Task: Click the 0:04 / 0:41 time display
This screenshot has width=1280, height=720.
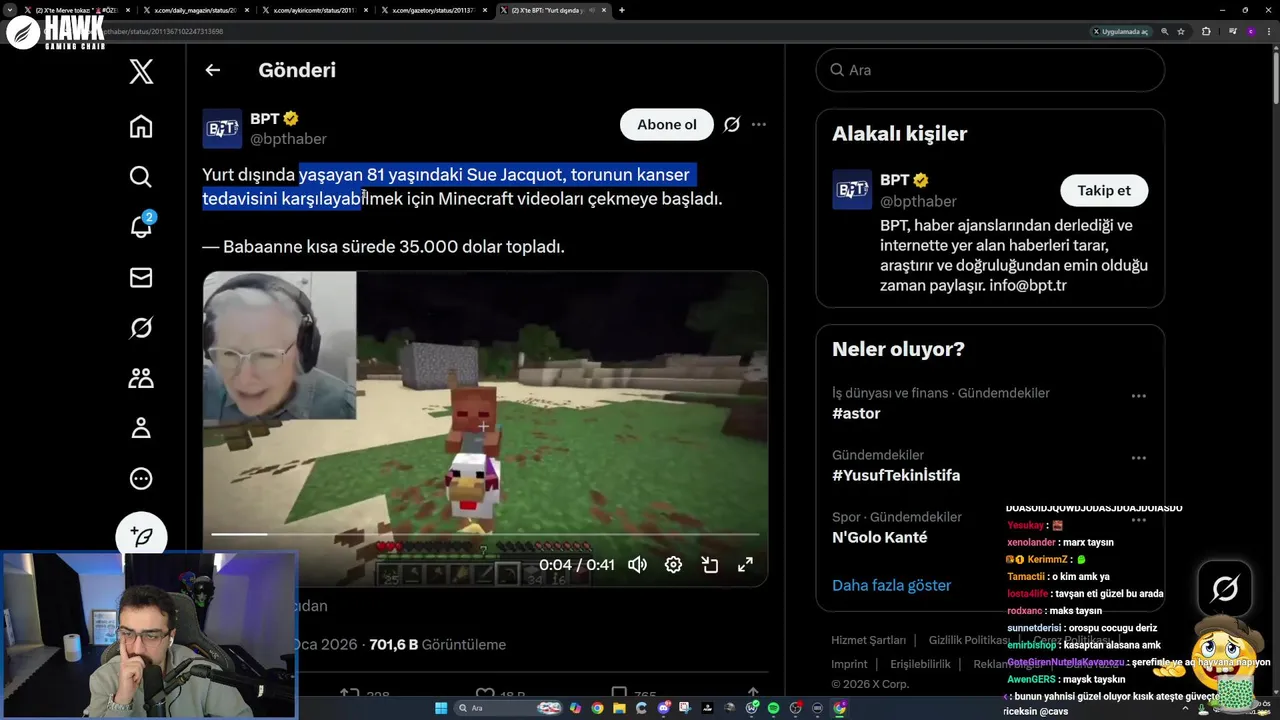Action: point(577,565)
